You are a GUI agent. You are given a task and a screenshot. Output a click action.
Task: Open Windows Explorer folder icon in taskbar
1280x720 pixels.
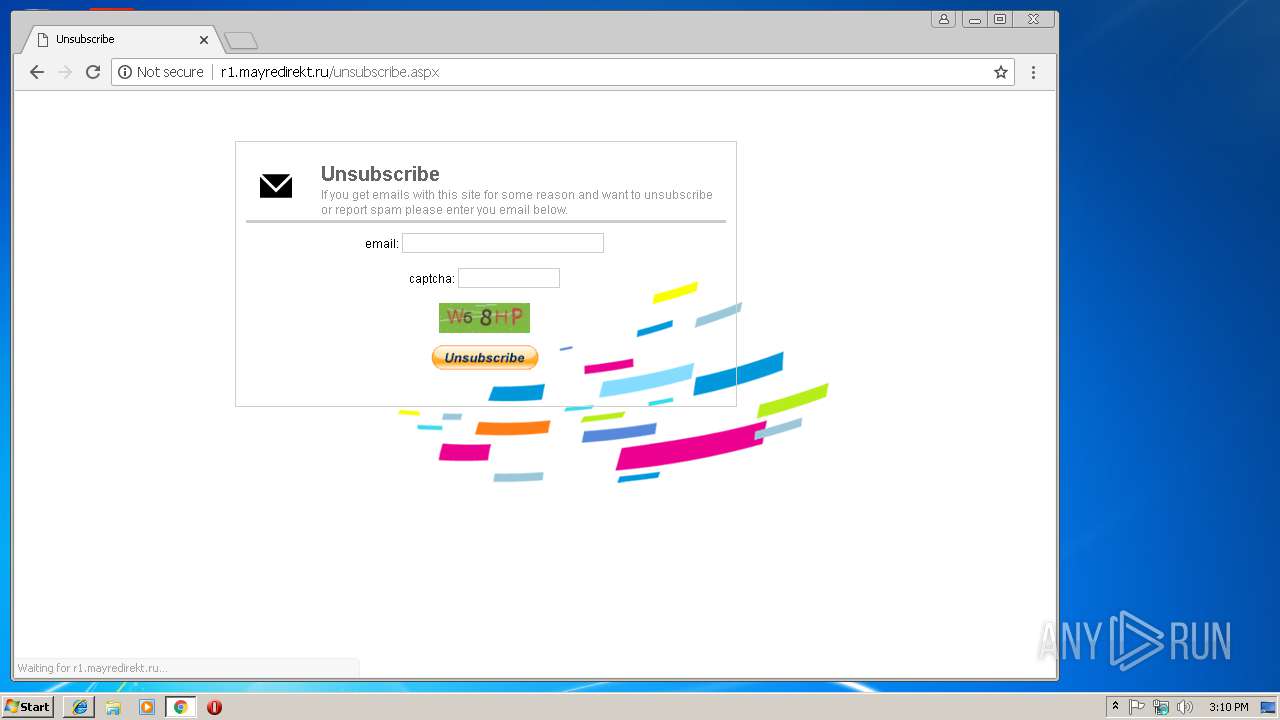tap(113, 707)
